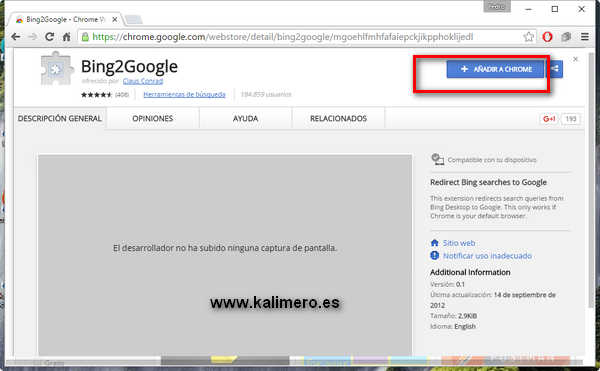Viewport: 600px width, 371px height.
Task: Reload the page with the refresh icon
Action: 49,37
